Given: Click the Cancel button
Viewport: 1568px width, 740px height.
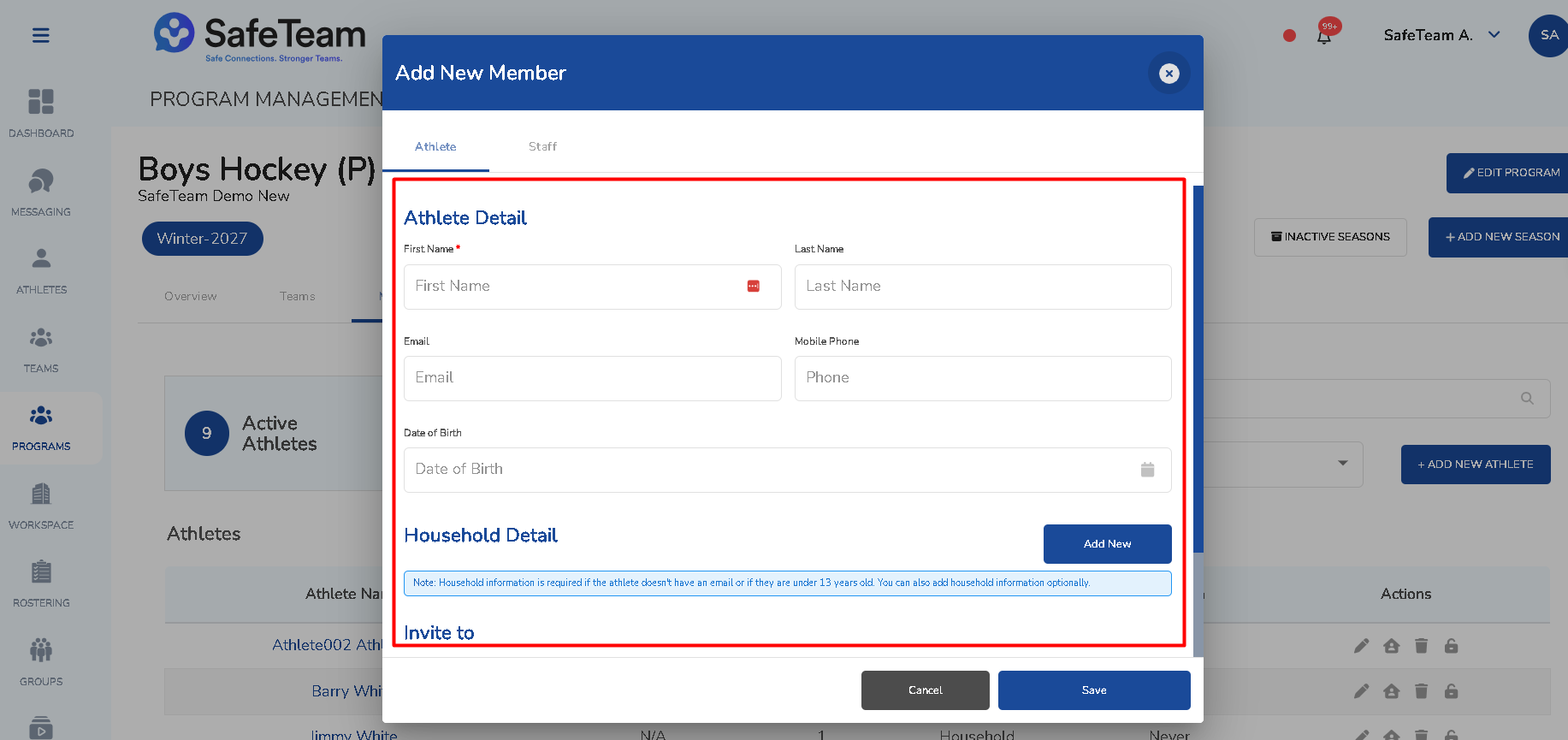Looking at the screenshot, I should pos(925,690).
